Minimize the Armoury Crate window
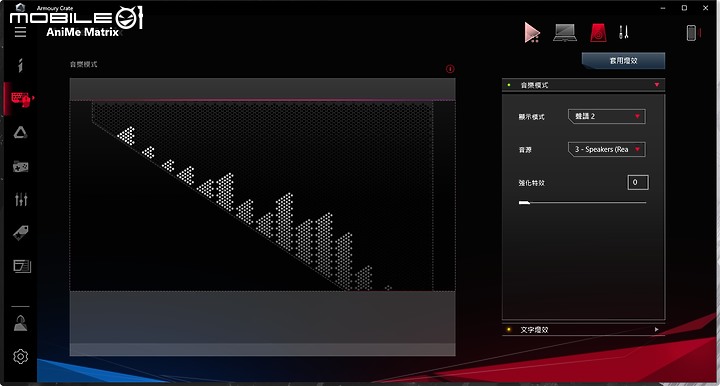 [663, 8]
